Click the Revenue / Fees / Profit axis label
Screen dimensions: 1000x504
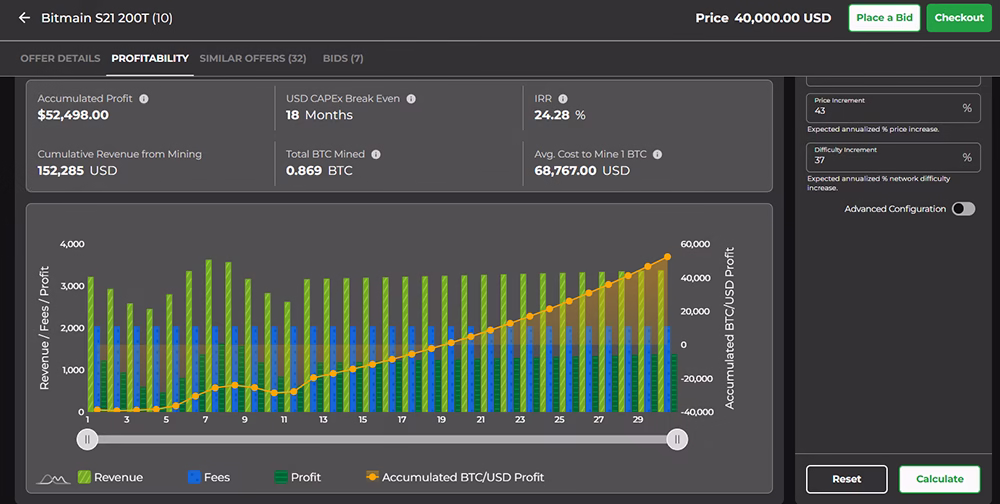pos(45,328)
